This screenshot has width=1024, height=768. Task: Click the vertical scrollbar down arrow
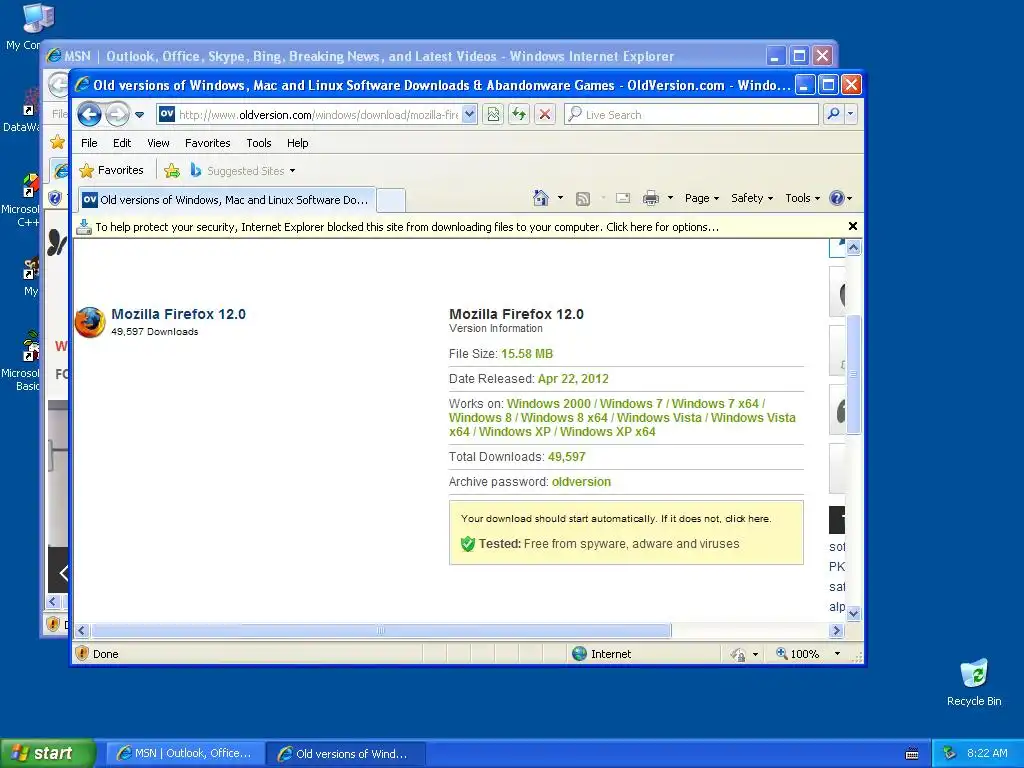pyautogui.click(x=853, y=614)
